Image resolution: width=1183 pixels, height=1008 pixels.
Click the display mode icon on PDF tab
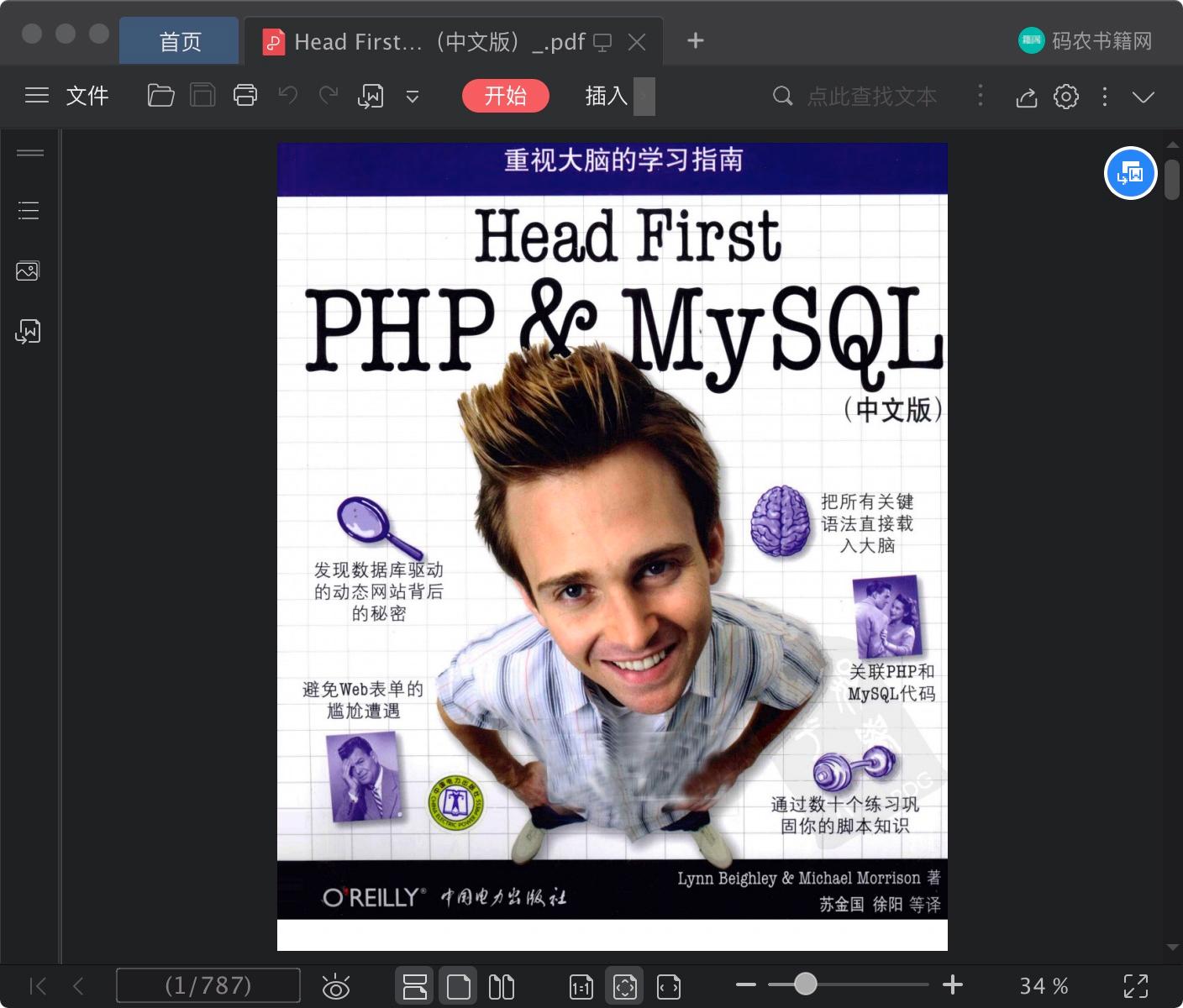click(x=602, y=43)
